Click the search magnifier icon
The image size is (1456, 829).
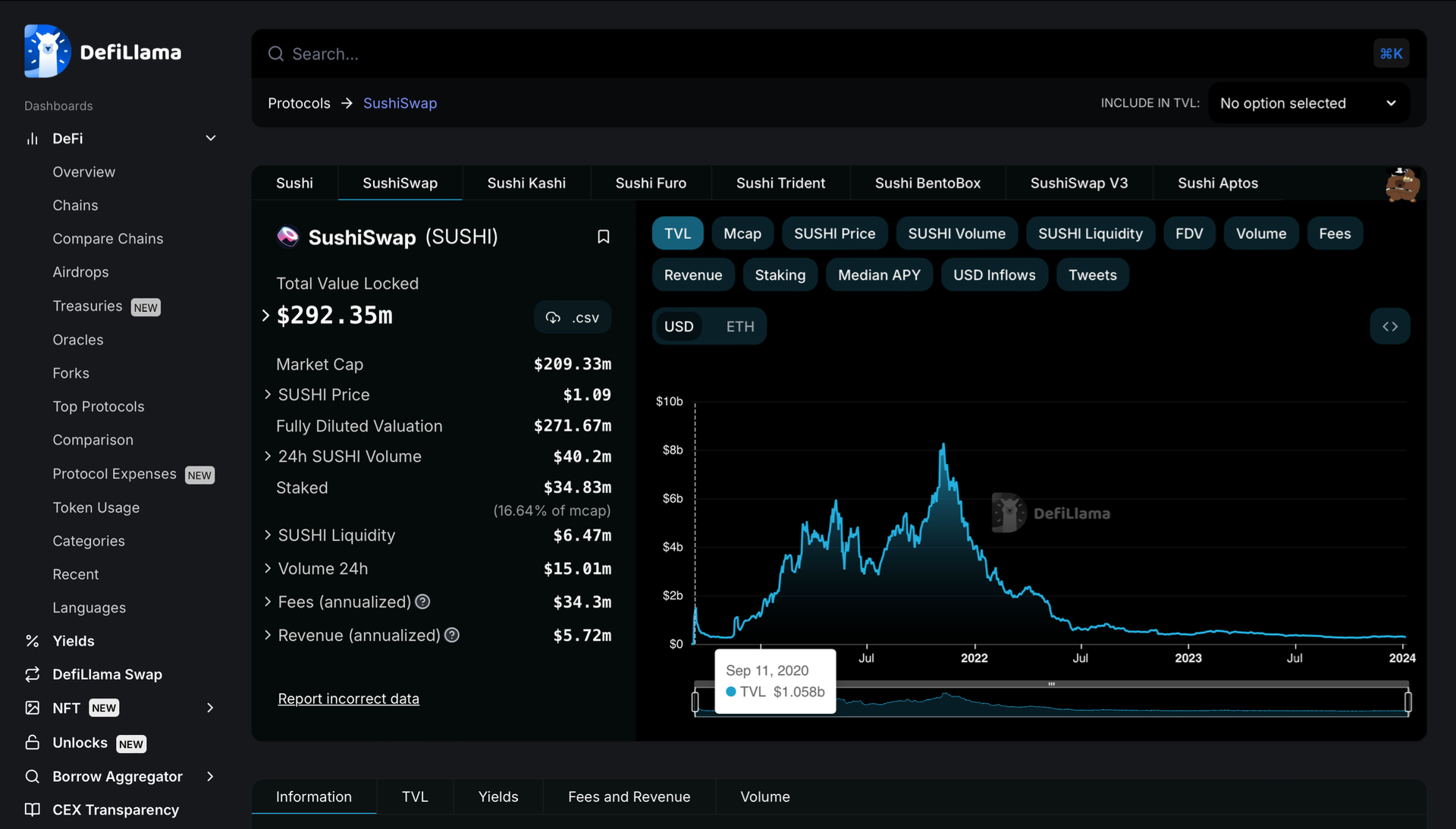coord(276,54)
